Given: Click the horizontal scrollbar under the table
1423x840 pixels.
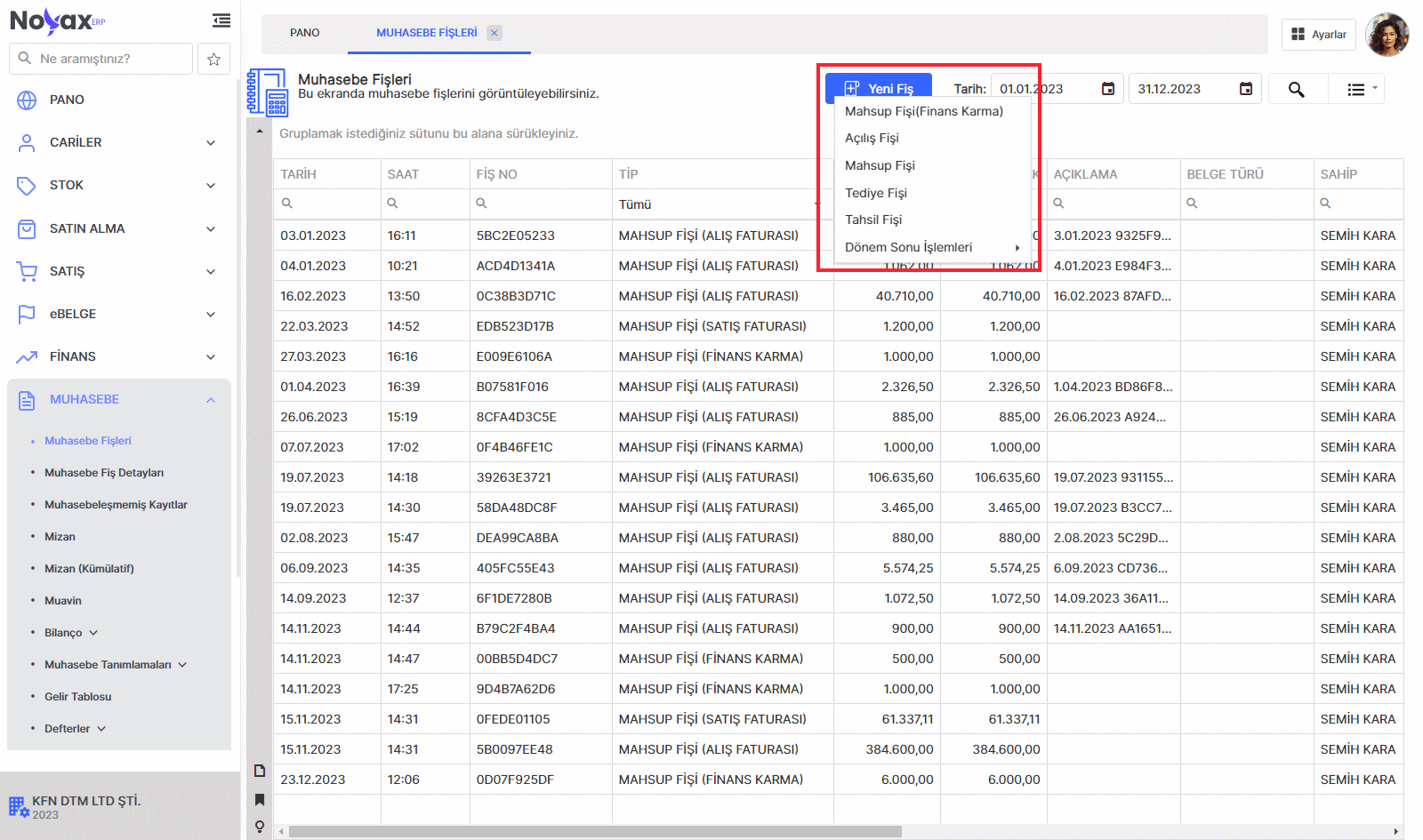Looking at the screenshot, I should click(595, 832).
